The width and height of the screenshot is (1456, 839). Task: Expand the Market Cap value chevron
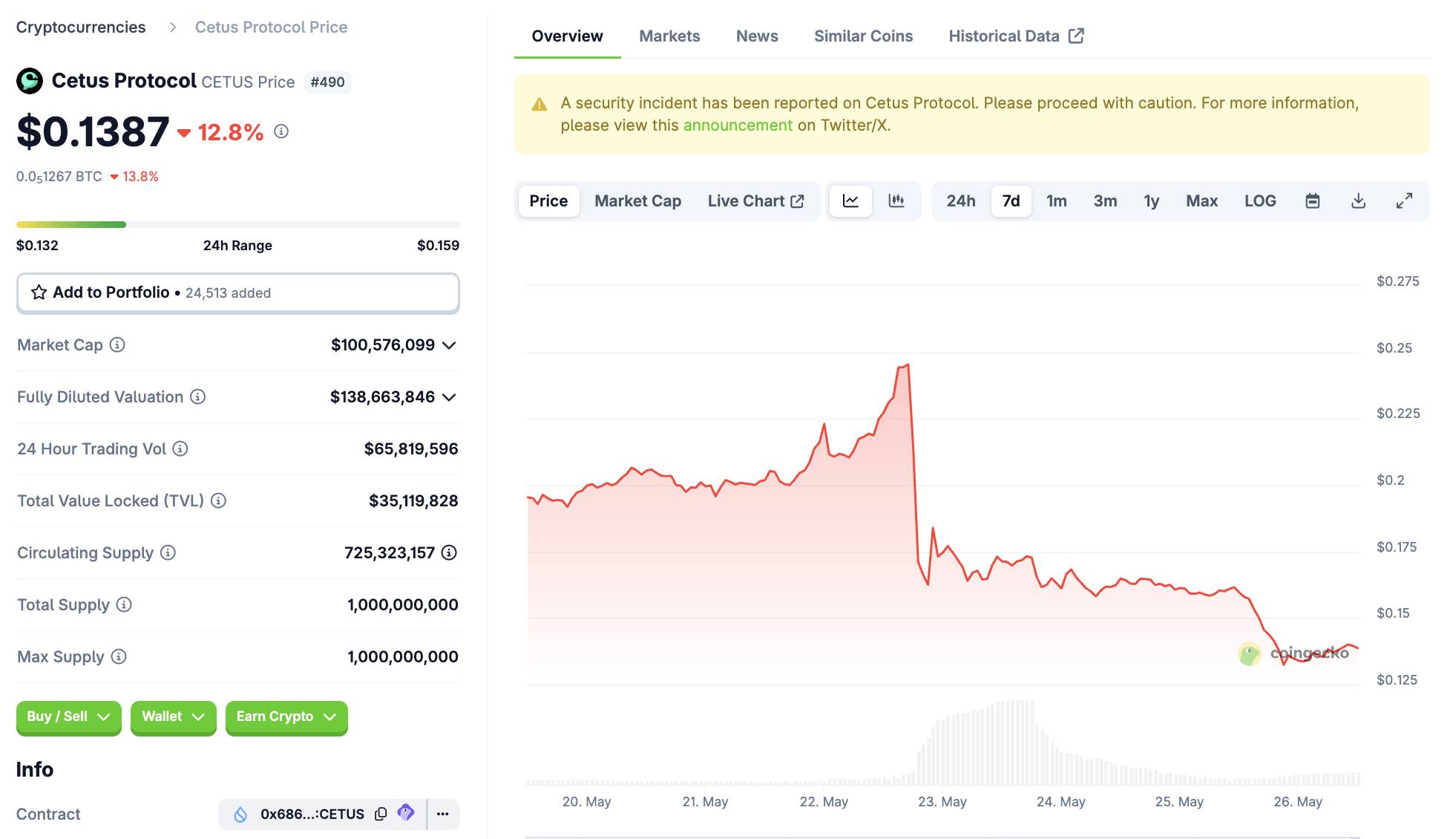449,345
